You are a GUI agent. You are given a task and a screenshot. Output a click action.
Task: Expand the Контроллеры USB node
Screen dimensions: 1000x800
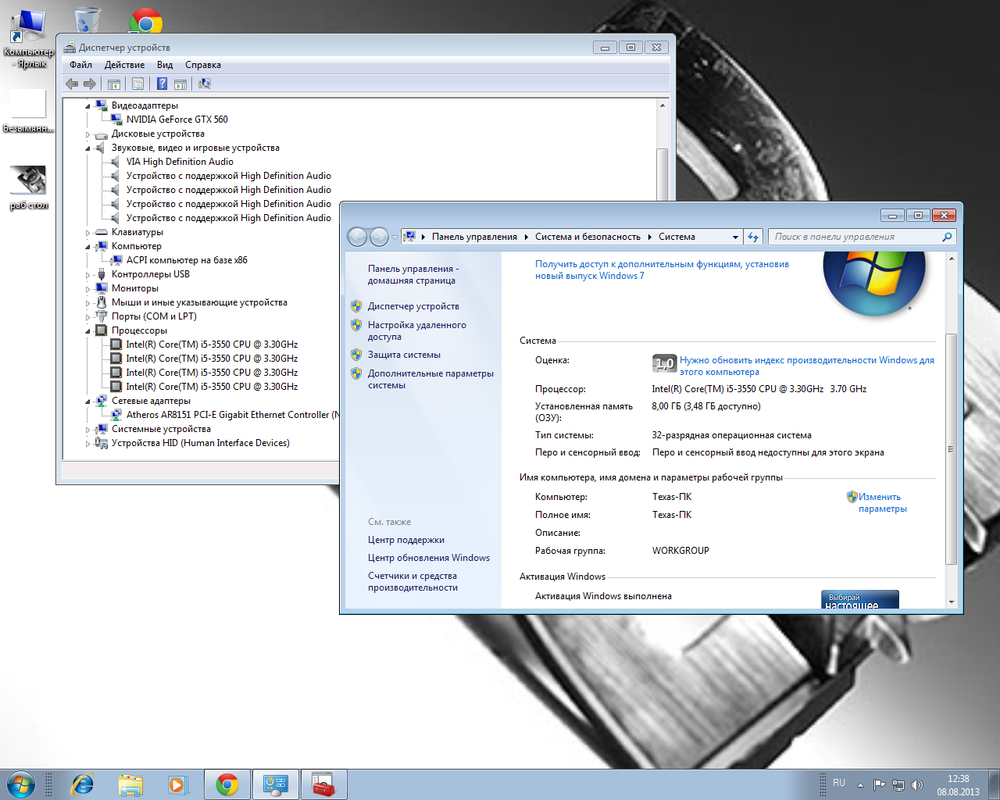click(88, 274)
